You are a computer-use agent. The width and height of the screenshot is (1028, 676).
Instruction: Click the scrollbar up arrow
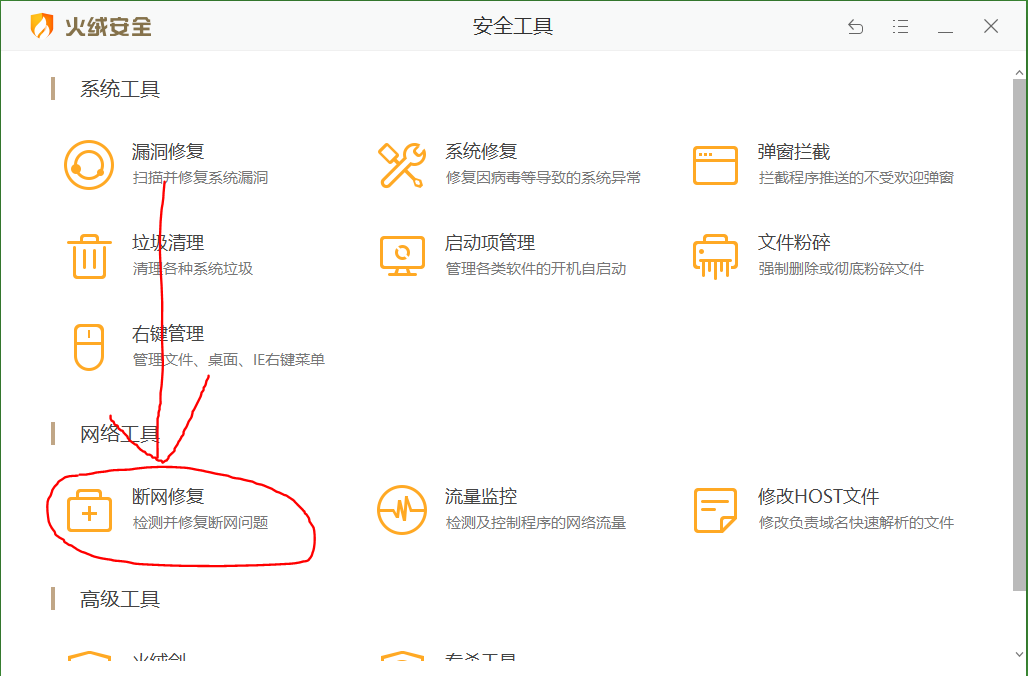[x=1019, y=72]
